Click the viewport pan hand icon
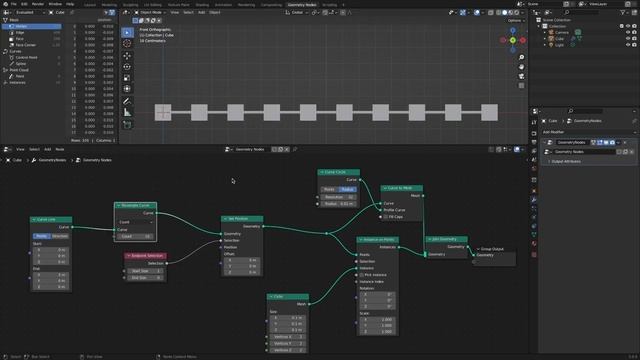640x360 pixels. (521, 67)
